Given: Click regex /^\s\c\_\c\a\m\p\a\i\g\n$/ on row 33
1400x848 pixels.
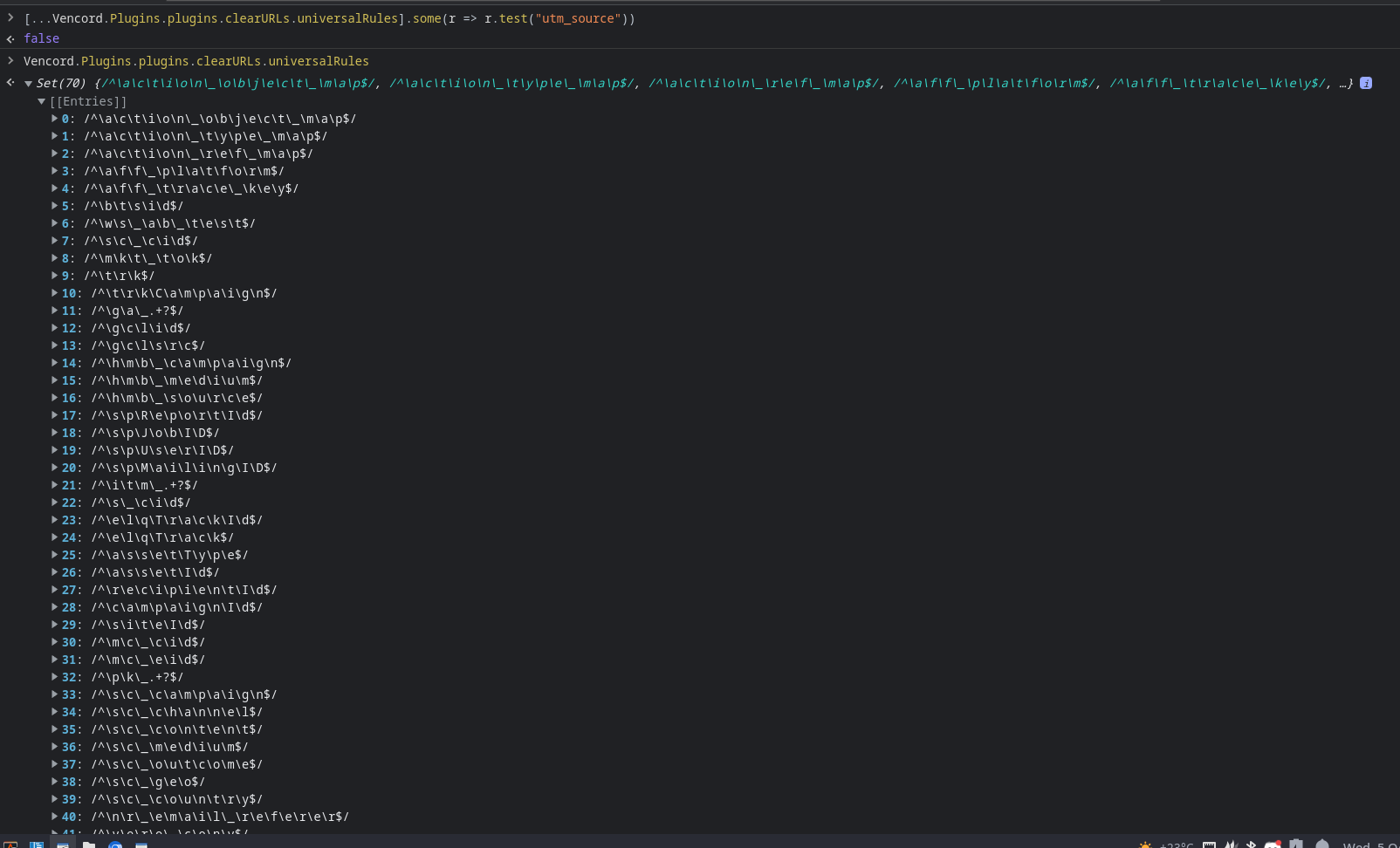Looking at the screenshot, I should tap(184, 694).
